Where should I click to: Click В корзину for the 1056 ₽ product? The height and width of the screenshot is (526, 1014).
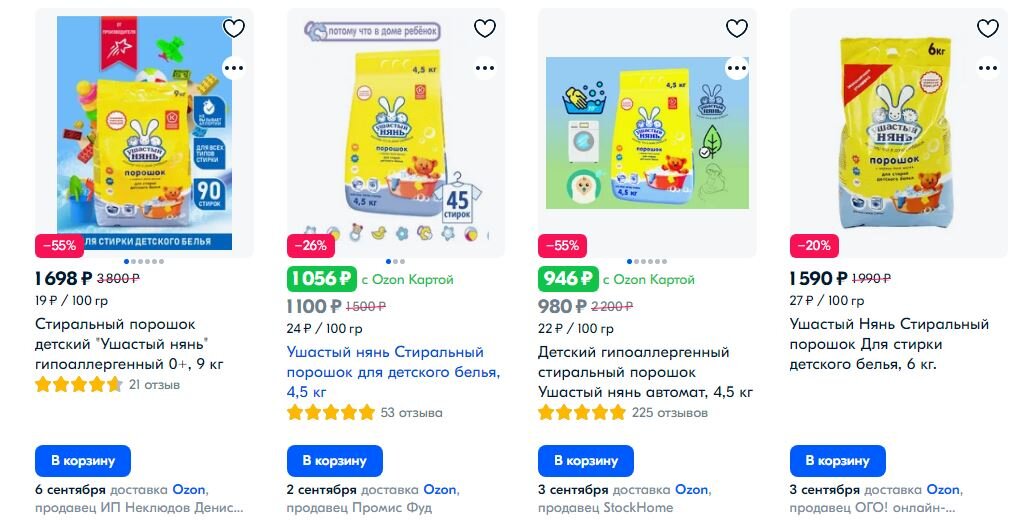tap(334, 461)
